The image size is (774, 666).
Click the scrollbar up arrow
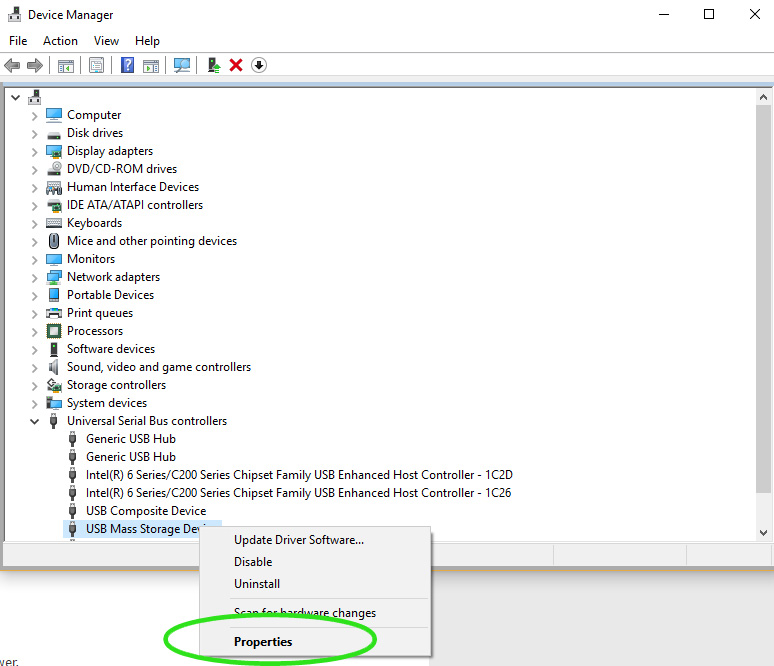tap(763, 97)
